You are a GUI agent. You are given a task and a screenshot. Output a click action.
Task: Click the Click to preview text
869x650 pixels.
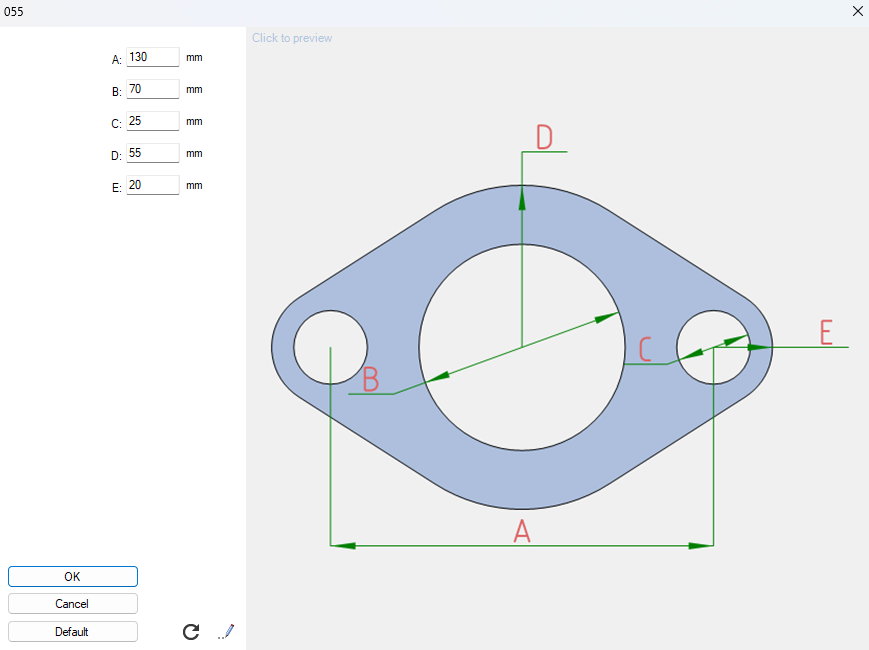coord(291,38)
